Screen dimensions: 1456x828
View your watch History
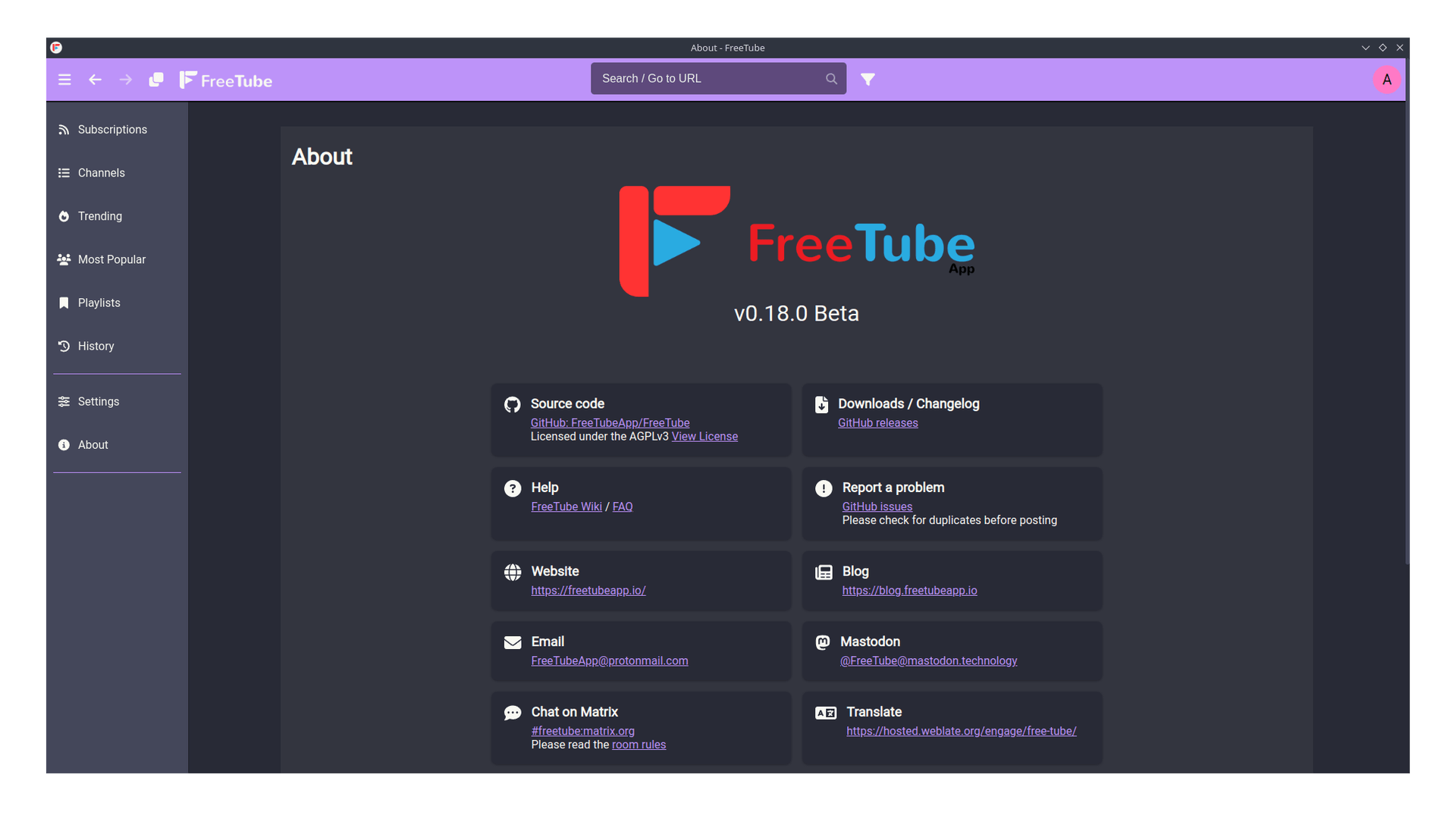pyautogui.click(x=96, y=346)
